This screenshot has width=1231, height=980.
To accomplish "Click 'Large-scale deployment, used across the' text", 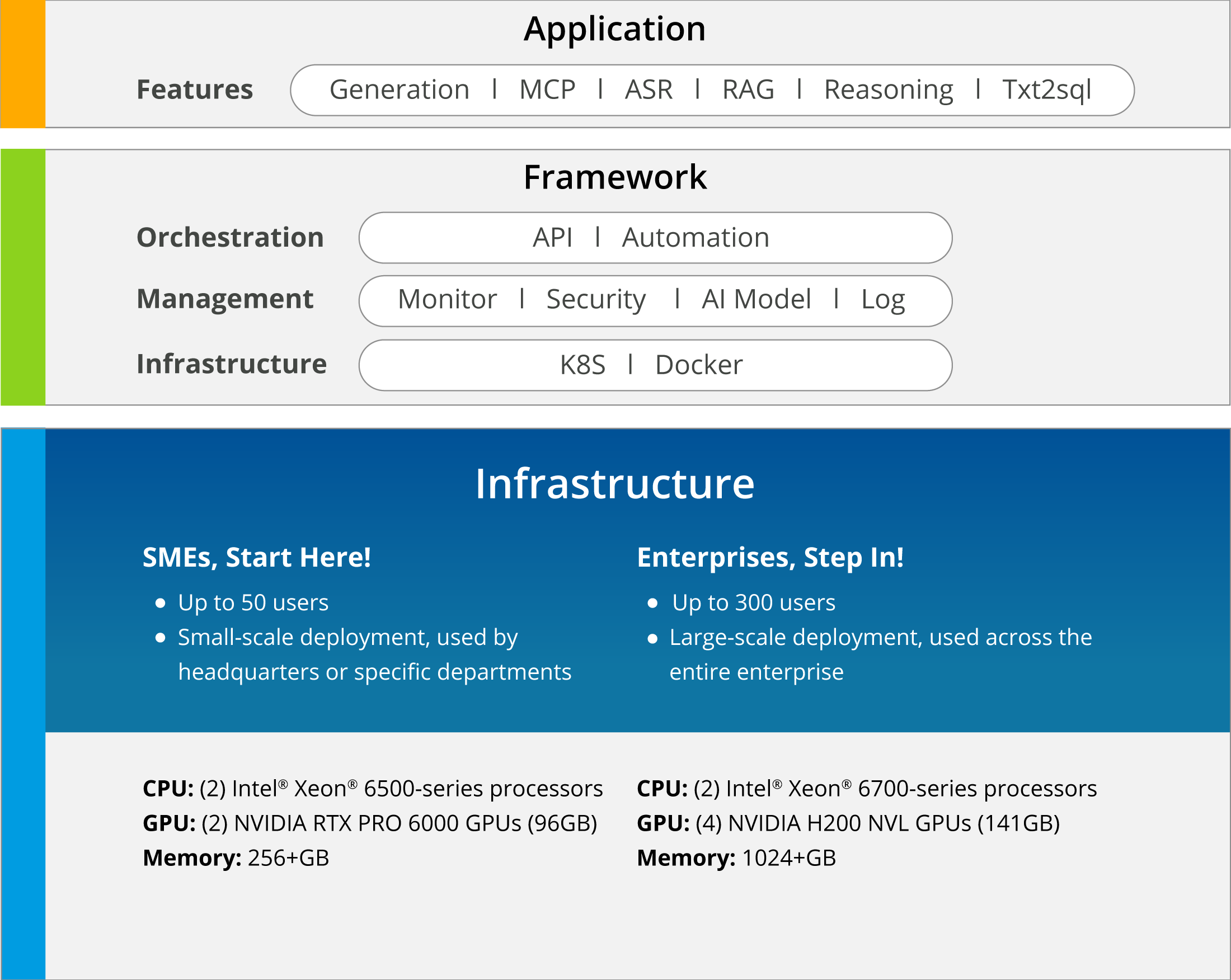I will 880,638.
